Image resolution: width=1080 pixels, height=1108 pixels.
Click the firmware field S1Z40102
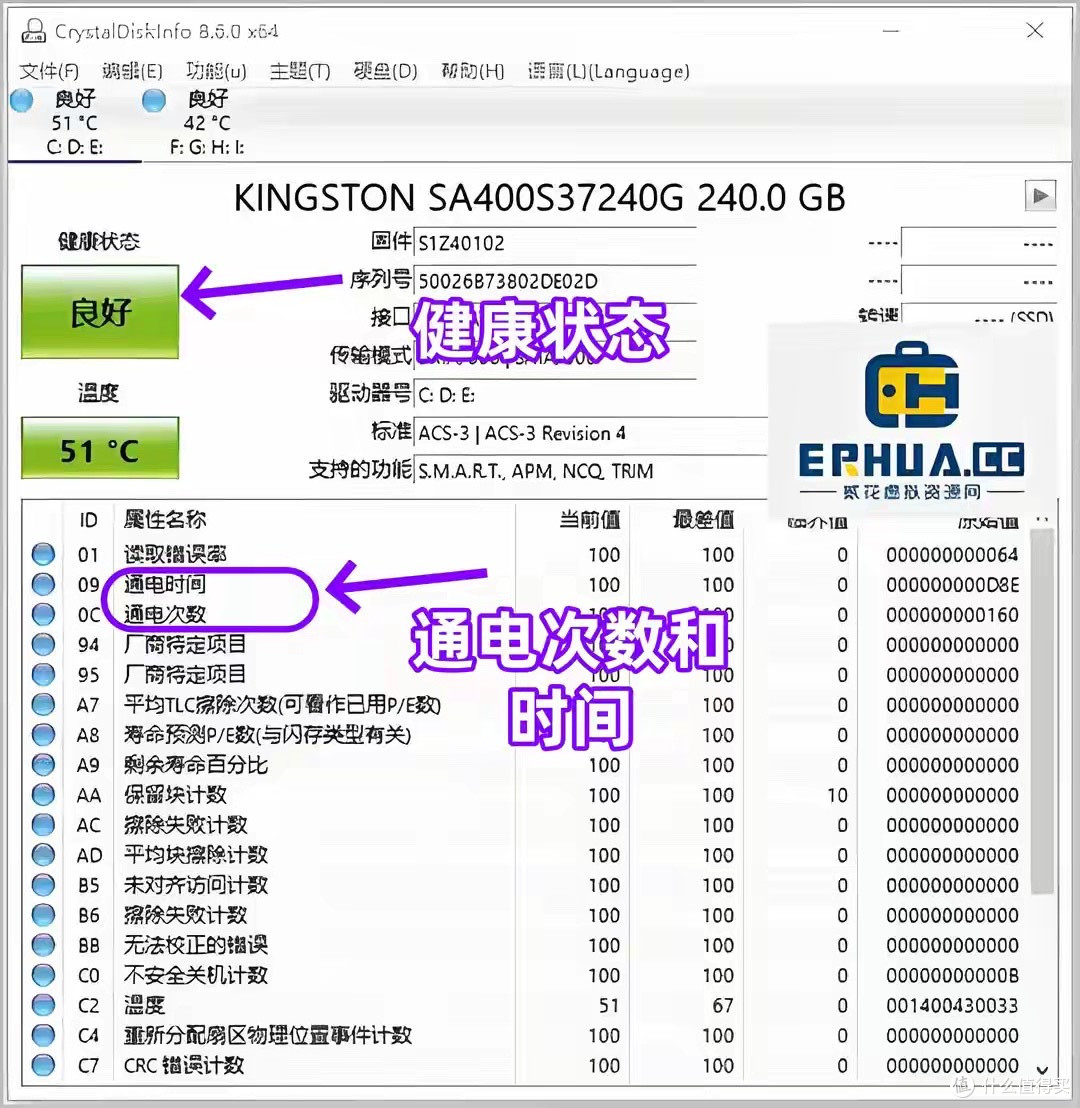point(555,243)
